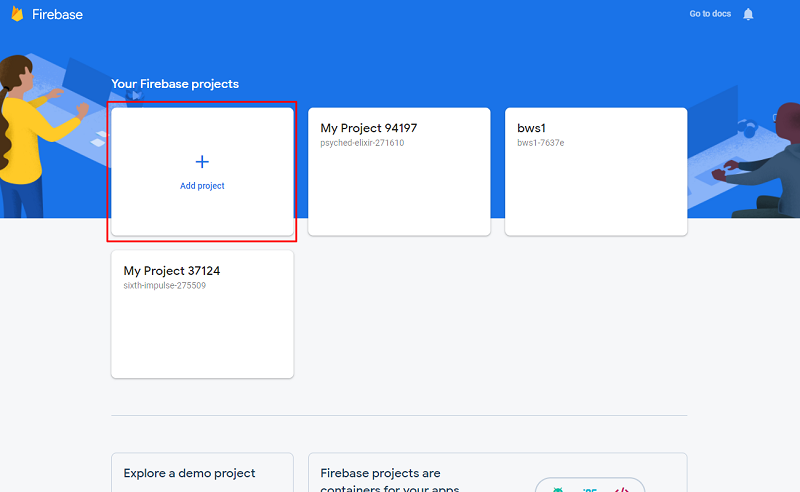This screenshot has height=492, width=800.
Task: Click the Your Firebase projects heading
Action: [x=175, y=84]
